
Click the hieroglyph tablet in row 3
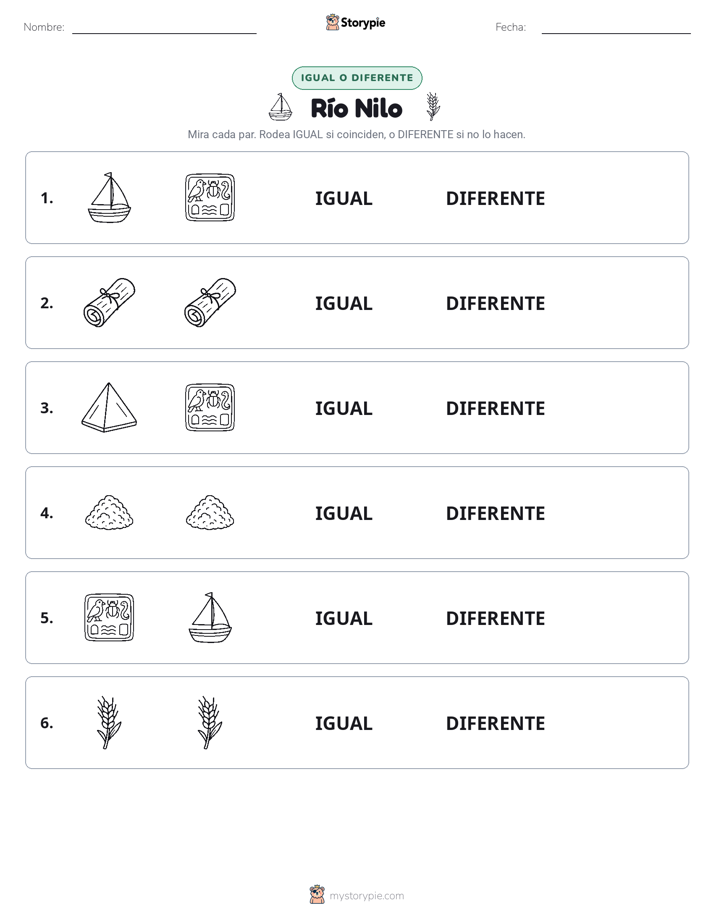210,407
